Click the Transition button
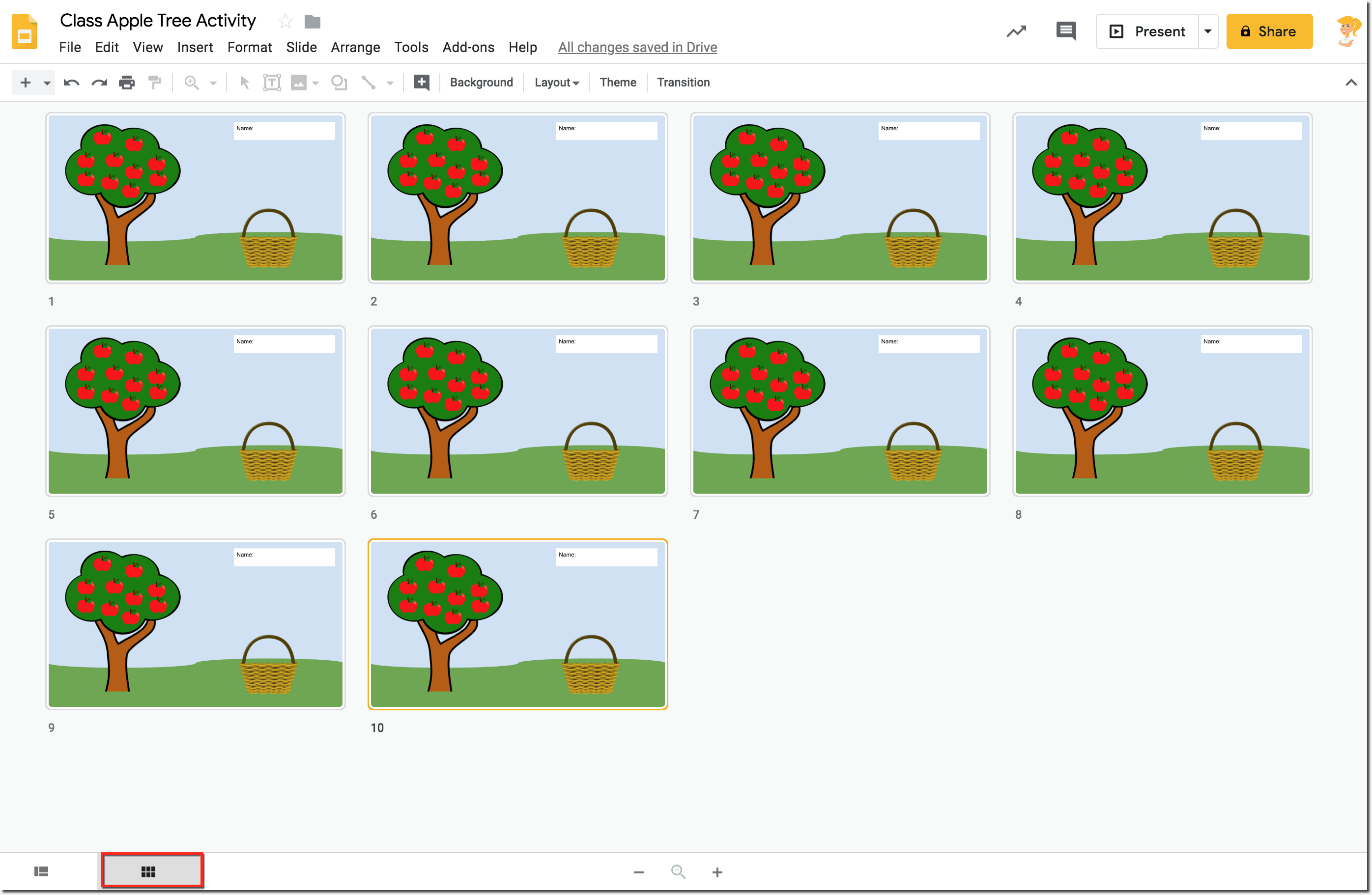Screen dimensions: 1372x895 pyautogui.click(x=683, y=83)
